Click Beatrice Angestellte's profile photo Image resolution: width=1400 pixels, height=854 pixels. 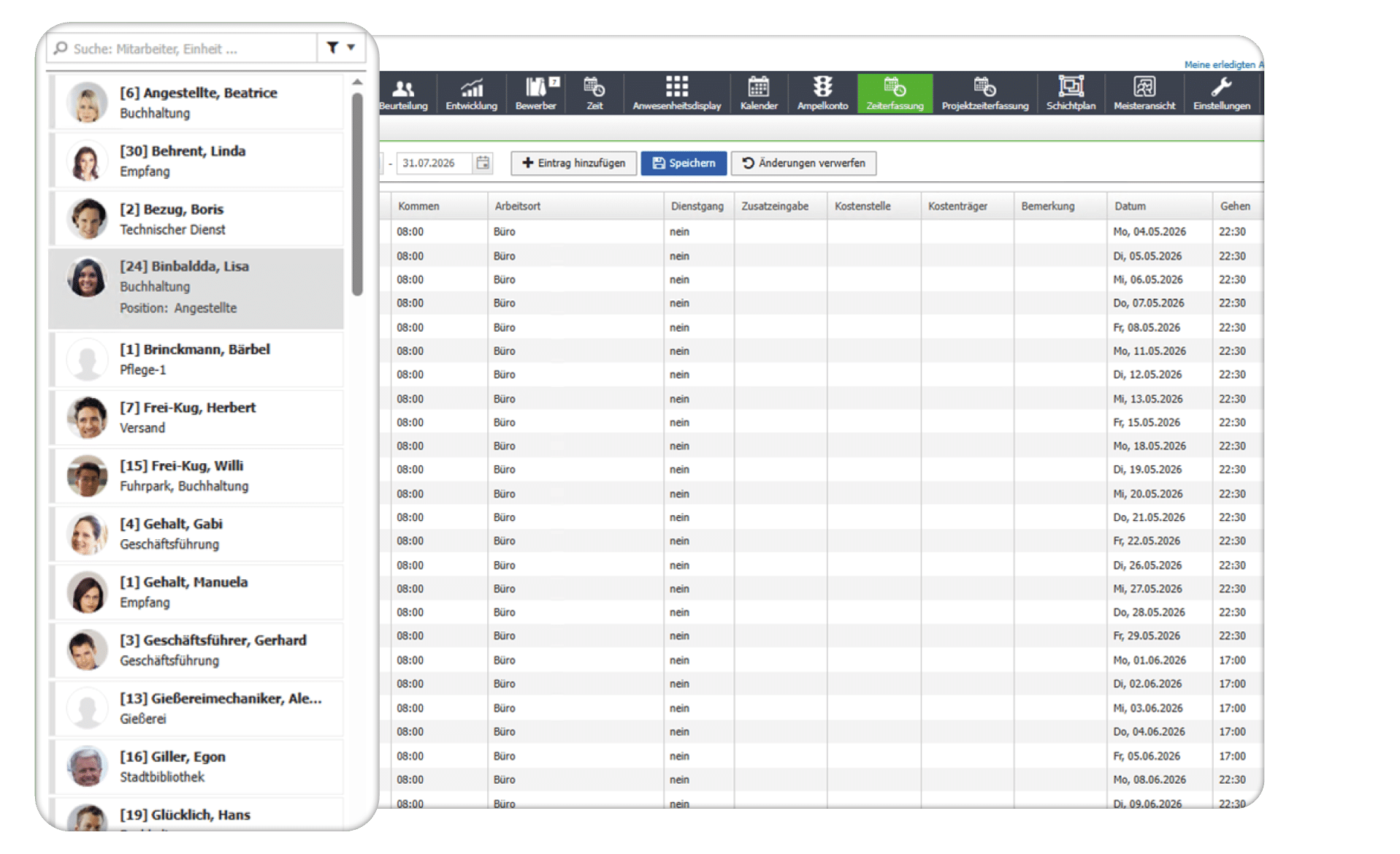tap(88, 103)
